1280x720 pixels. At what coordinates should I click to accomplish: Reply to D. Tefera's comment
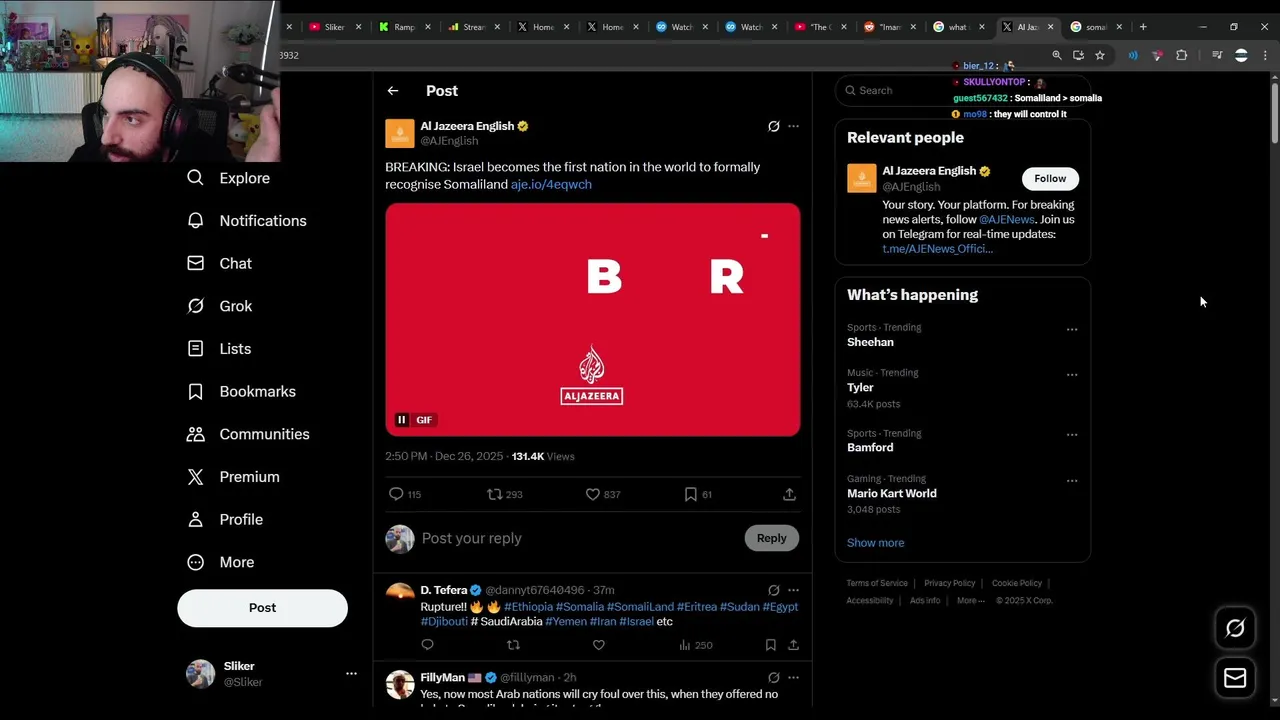pos(428,645)
